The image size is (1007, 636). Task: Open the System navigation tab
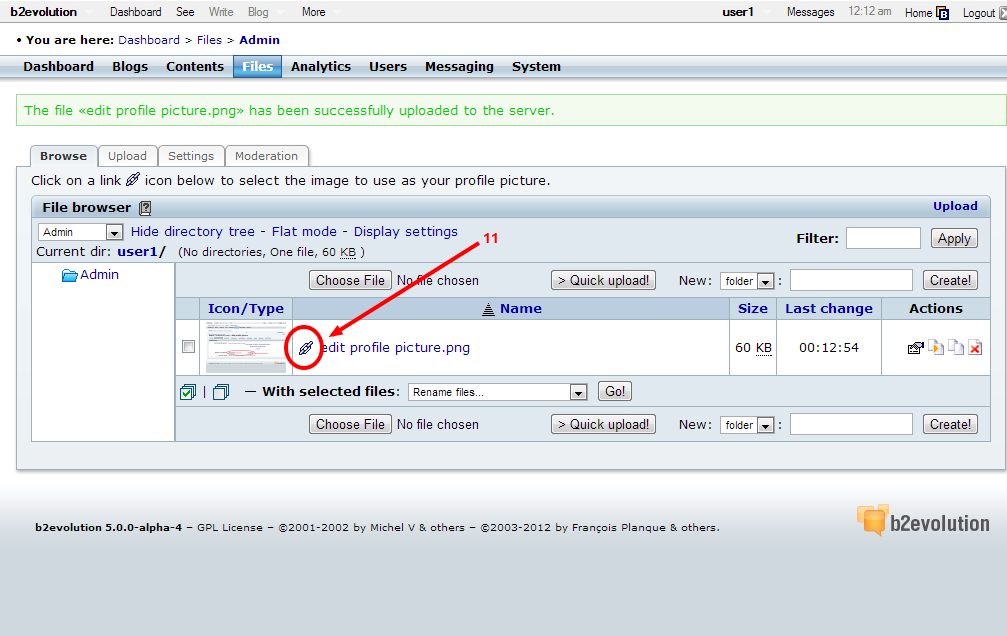(x=536, y=67)
